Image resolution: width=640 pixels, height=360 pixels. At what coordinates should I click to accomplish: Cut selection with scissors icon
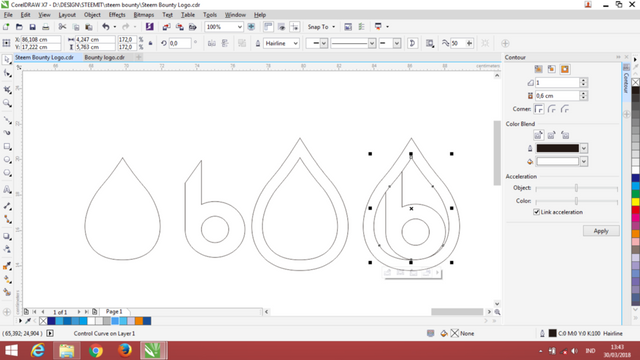62,27
